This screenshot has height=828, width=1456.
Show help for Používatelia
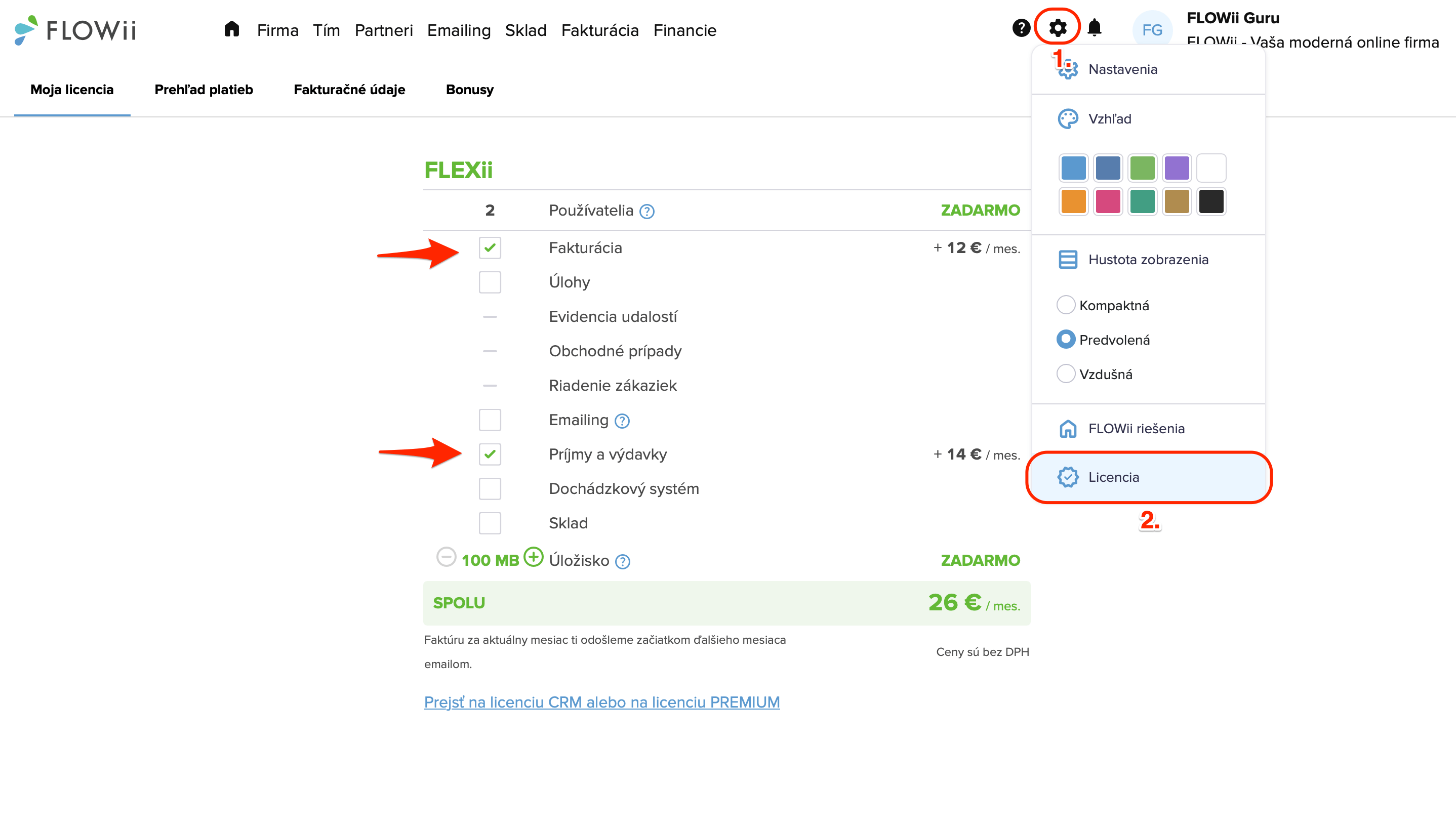(x=646, y=212)
